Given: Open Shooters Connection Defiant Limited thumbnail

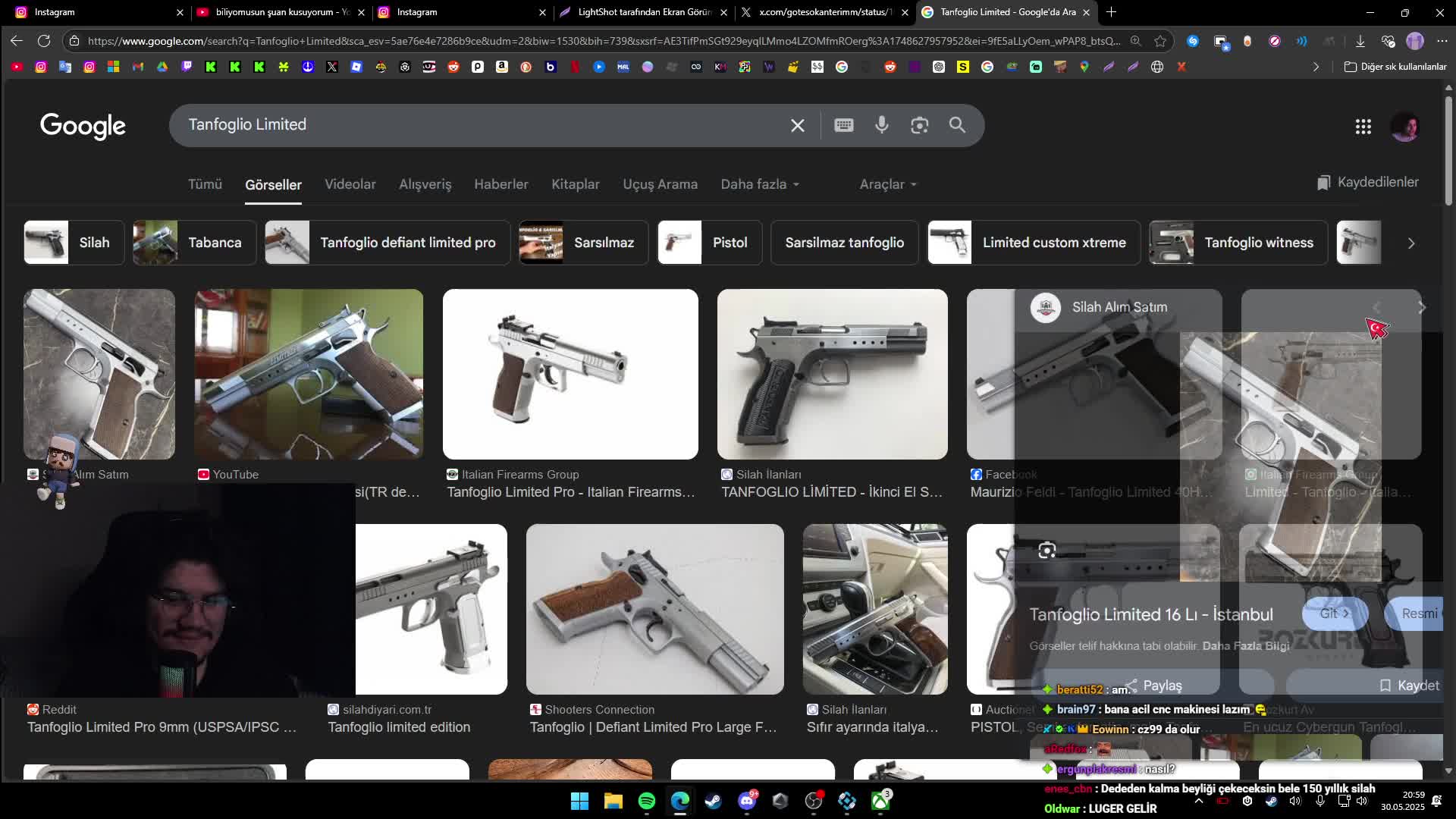Looking at the screenshot, I should 654,609.
